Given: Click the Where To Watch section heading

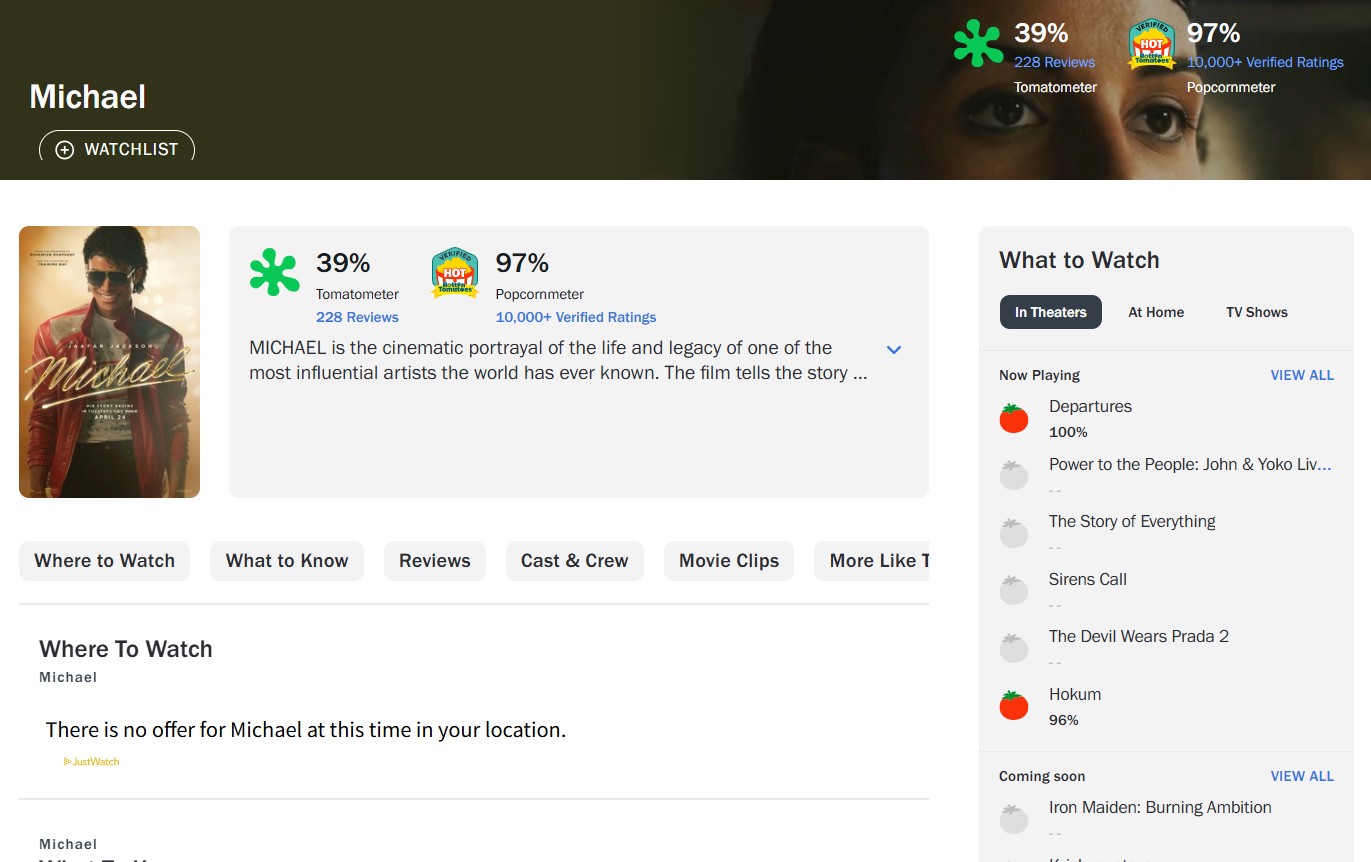Looking at the screenshot, I should [x=126, y=649].
